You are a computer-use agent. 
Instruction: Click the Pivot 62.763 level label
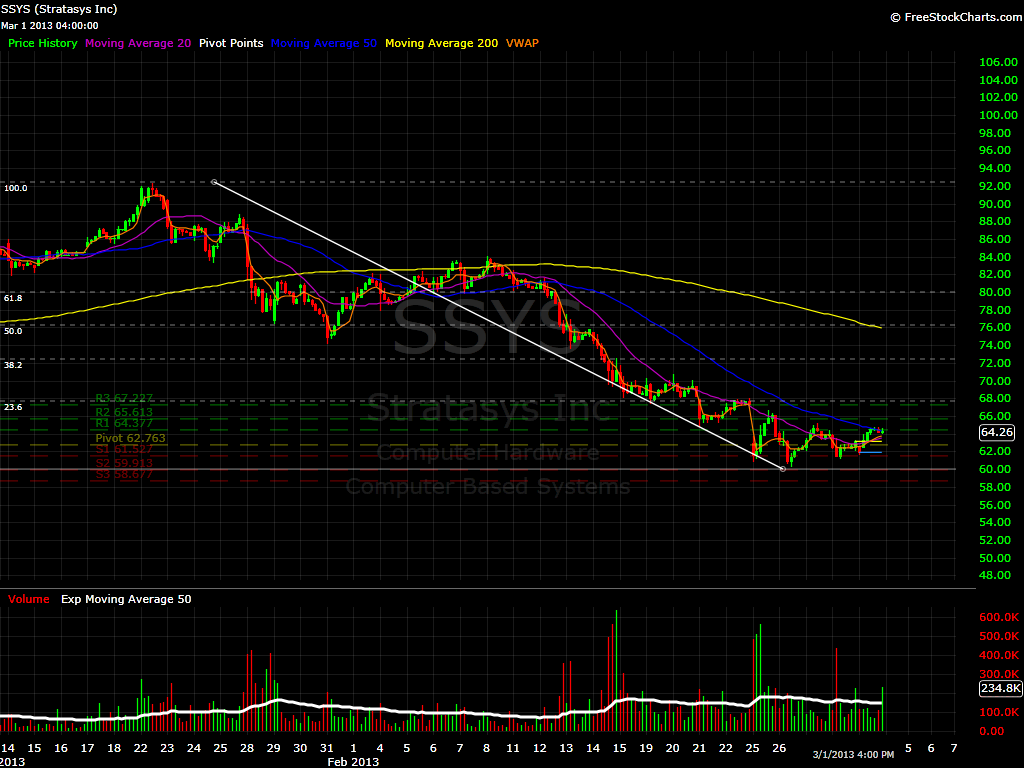(x=129, y=438)
